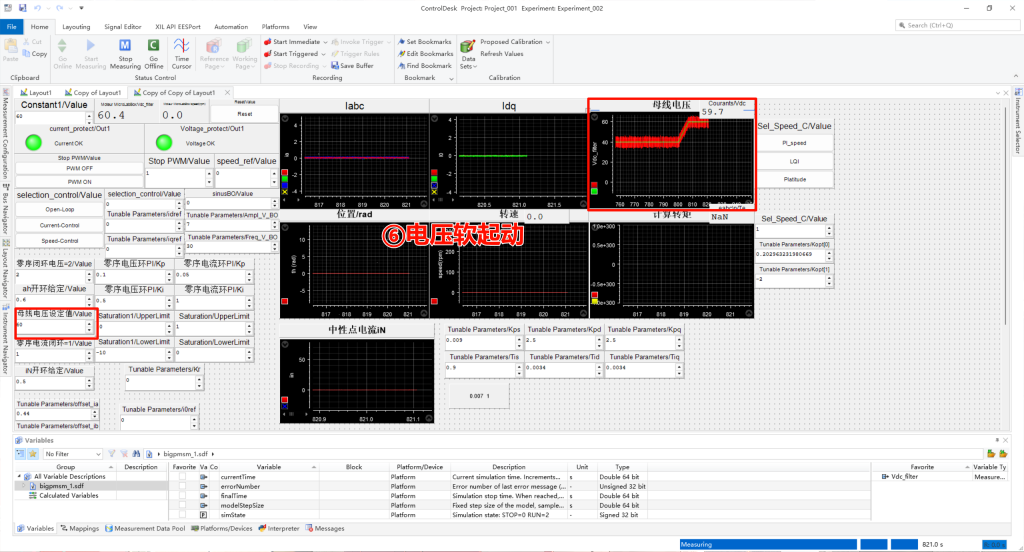The width and height of the screenshot is (1024, 552).
Task: Click the Speed-Control button
Action: point(59,241)
